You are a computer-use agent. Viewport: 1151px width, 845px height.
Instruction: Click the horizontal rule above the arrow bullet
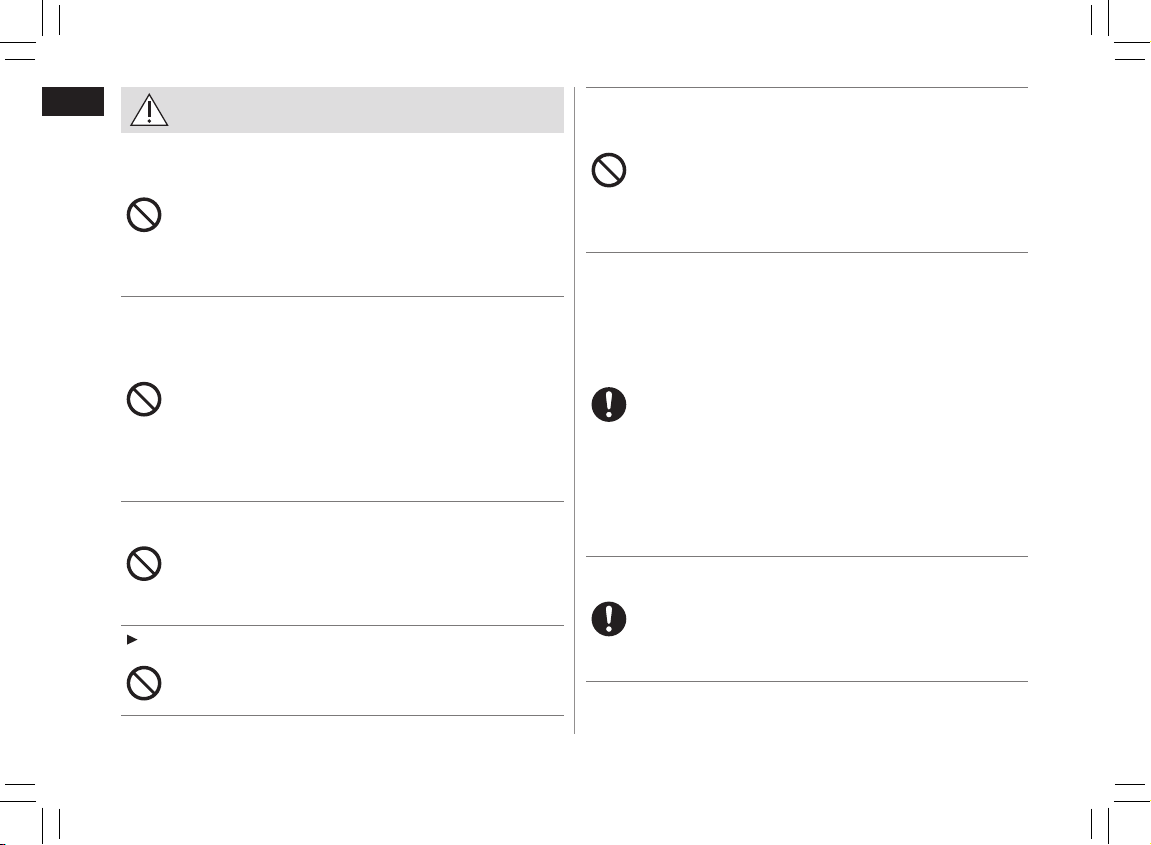click(x=342, y=625)
